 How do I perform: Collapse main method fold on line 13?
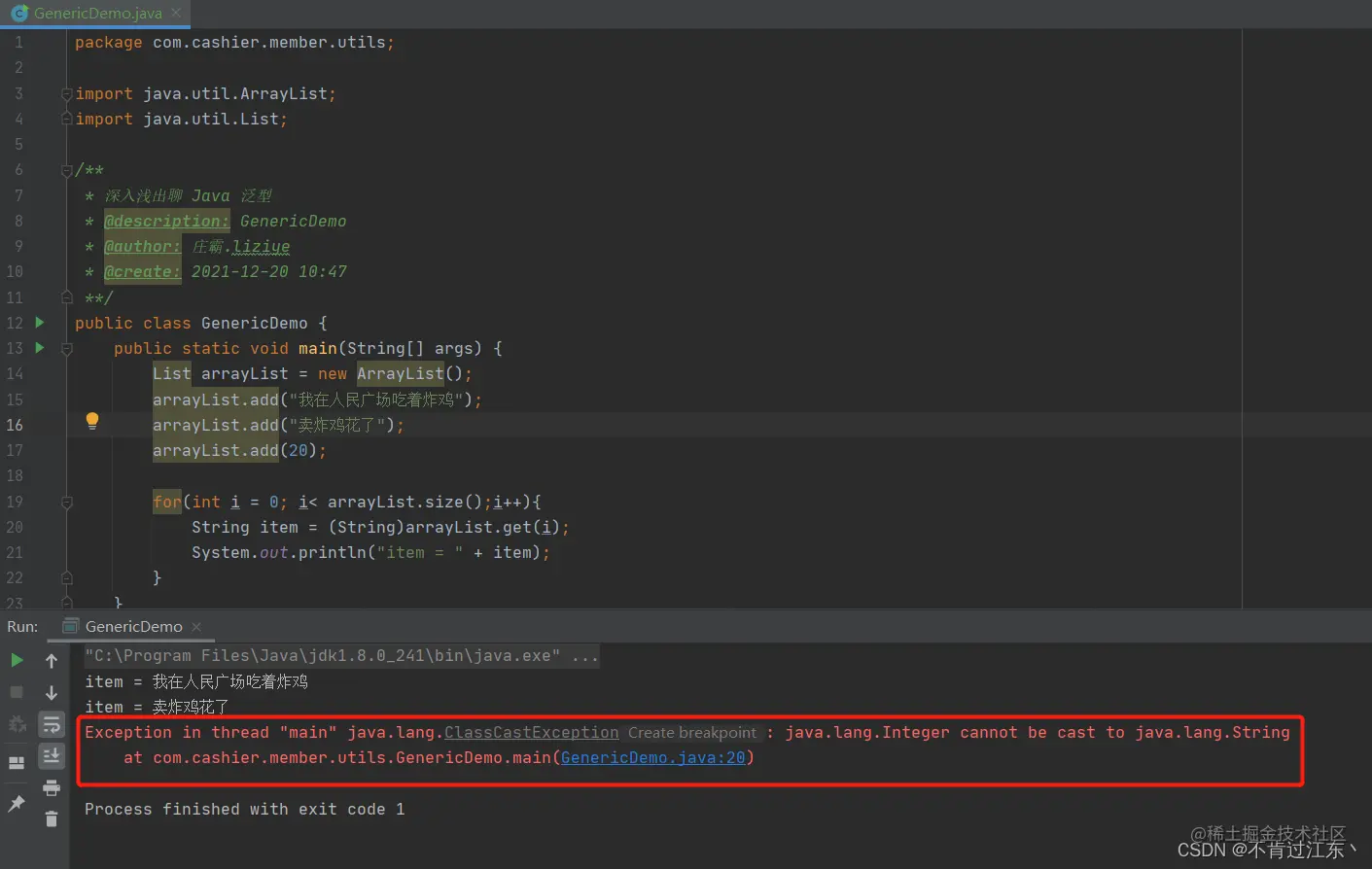[x=66, y=349]
